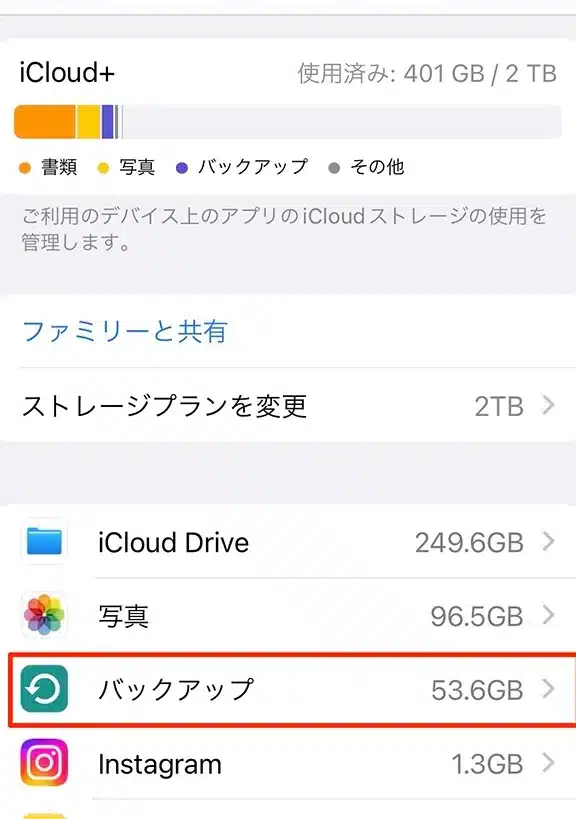Screen dimensions: 576x819
Task: Expand the バックアップ row disclosure arrow
Action: tap(549, 690)
